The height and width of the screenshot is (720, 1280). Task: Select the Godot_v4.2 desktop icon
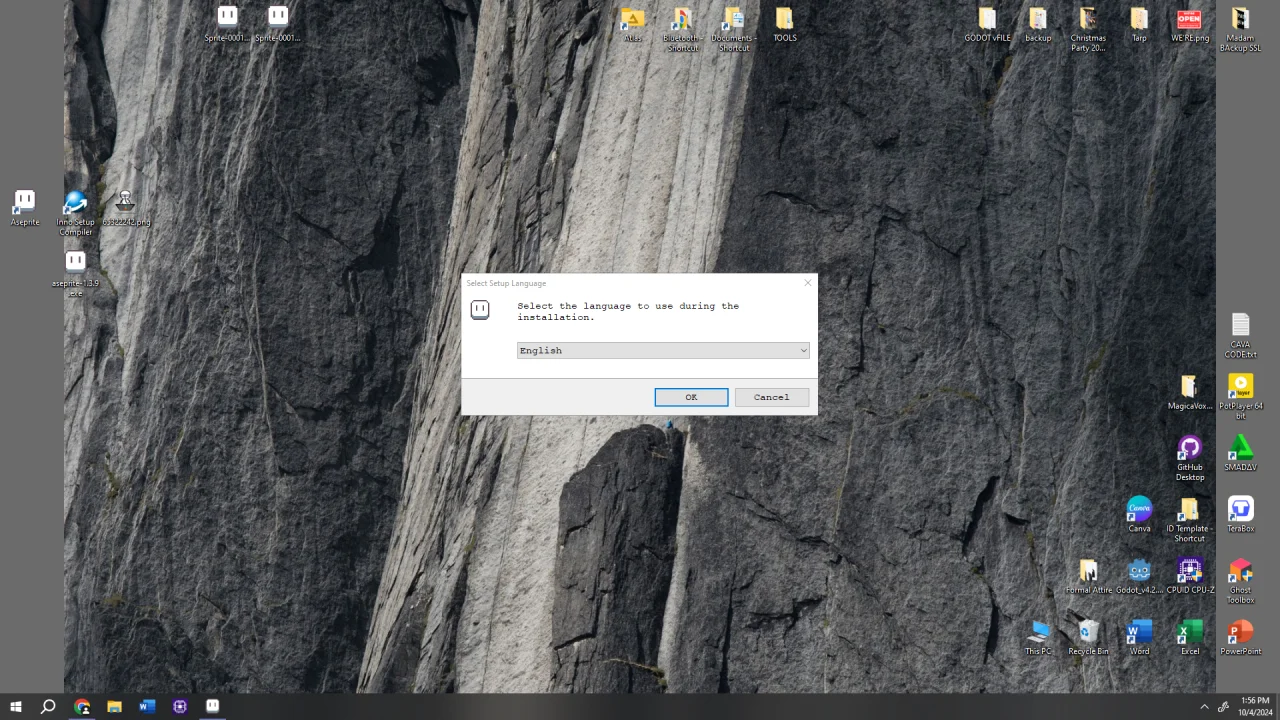1139,576
